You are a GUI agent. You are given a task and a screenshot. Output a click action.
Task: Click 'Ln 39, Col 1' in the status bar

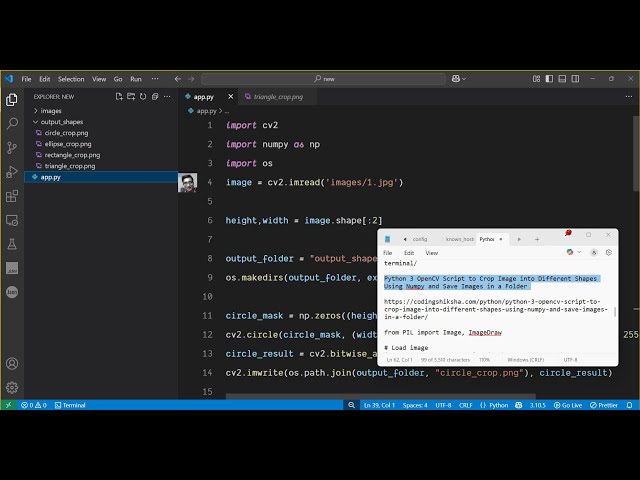point(379,405)
